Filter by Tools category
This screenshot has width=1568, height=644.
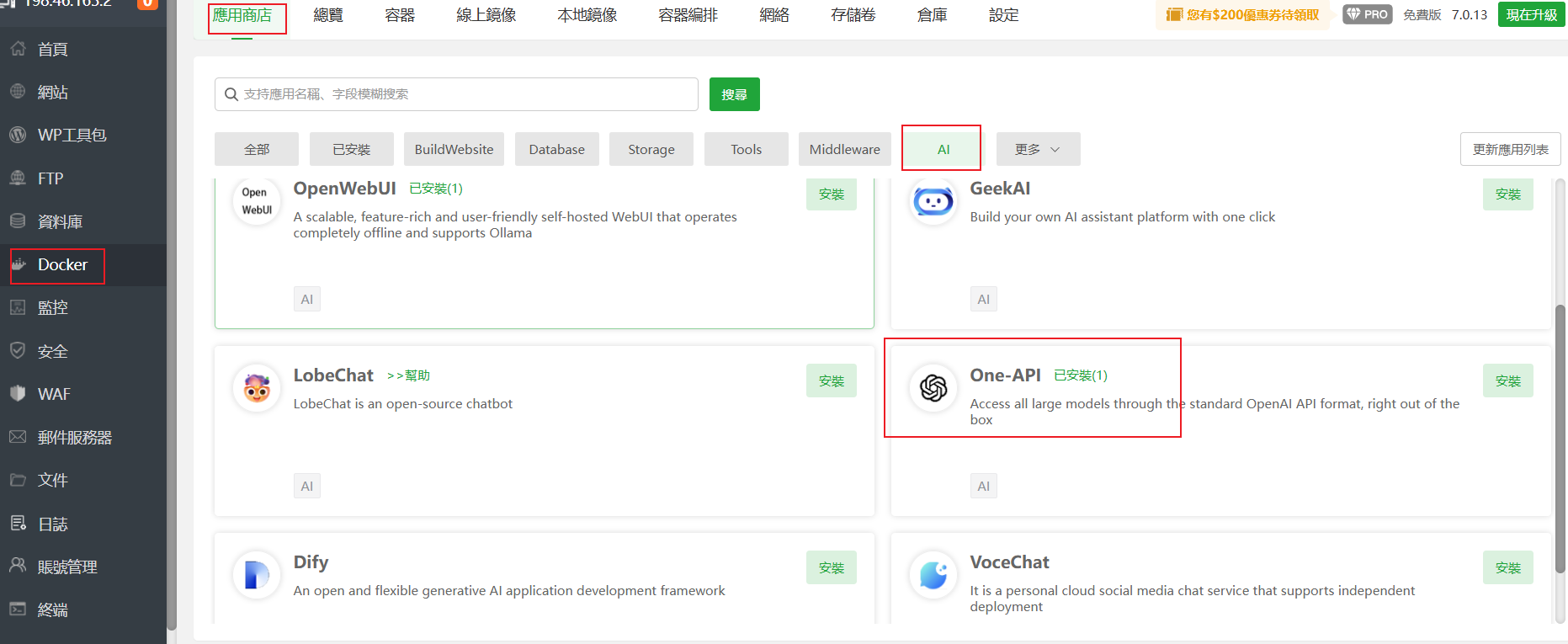747,149
